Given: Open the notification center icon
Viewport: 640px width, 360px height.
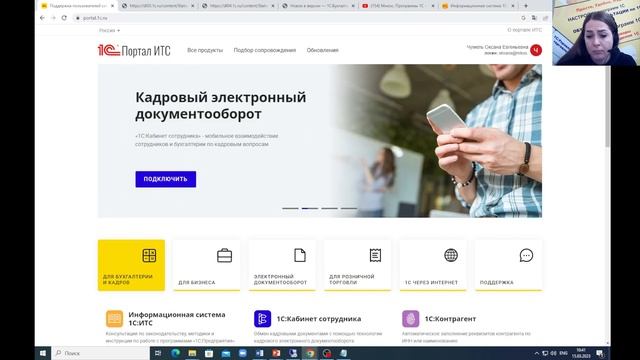Looking at the screenshot, I should [600, 353].
